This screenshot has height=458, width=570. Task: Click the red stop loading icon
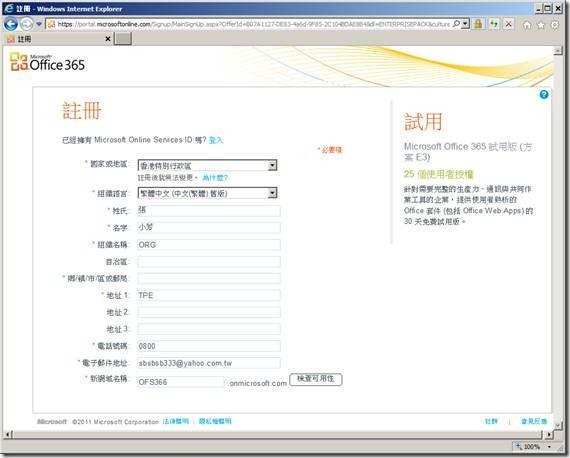509,24
